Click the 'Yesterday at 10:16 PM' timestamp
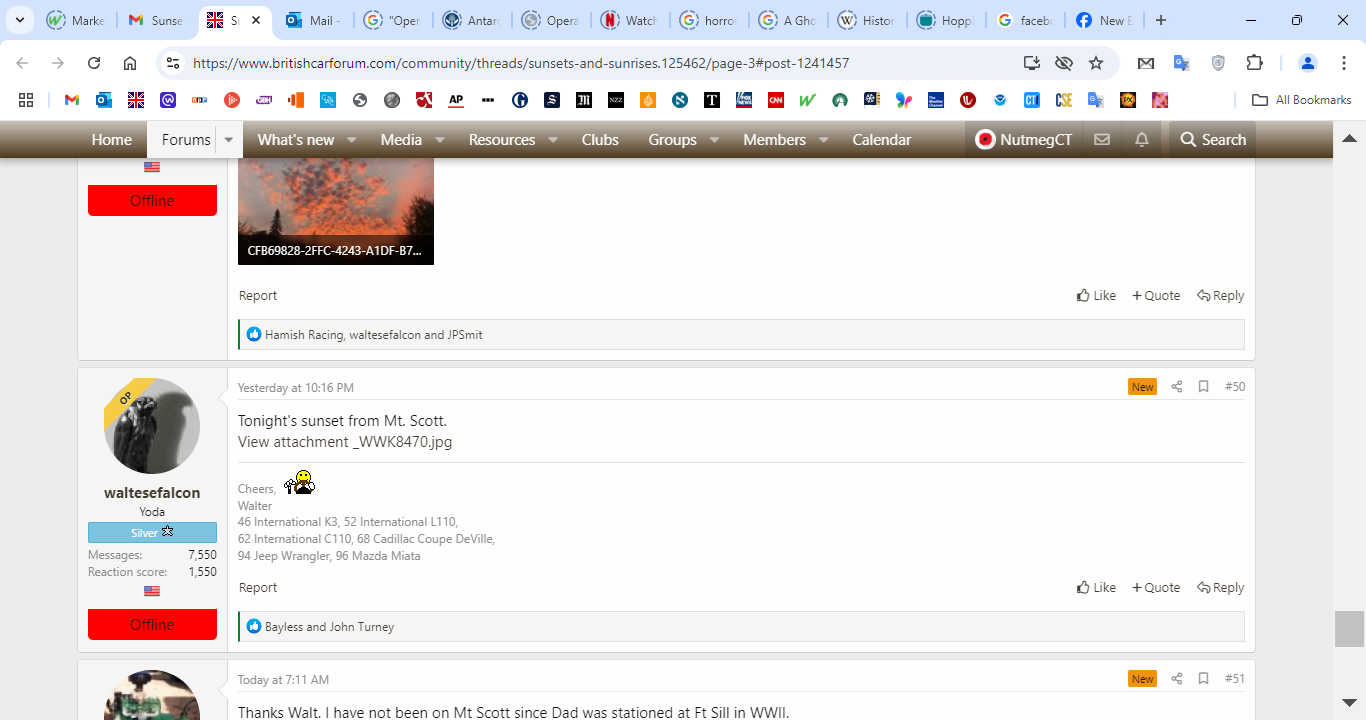The height and width of the screenshot is (720, 1366). point(296,388)
